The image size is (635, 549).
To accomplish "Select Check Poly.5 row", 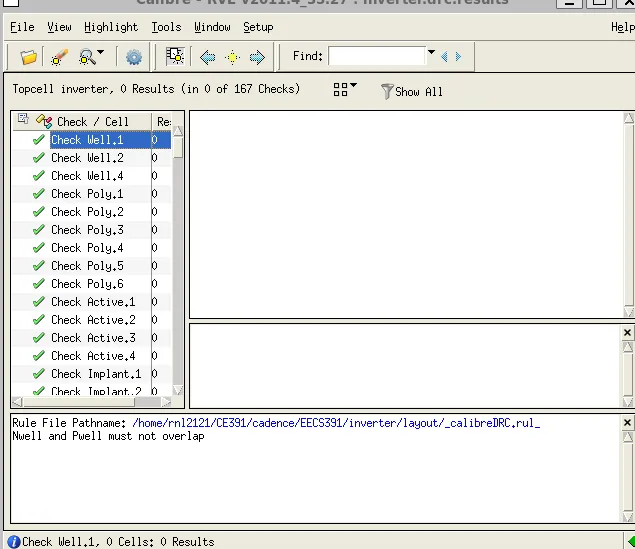I will [x=92, y=266].
